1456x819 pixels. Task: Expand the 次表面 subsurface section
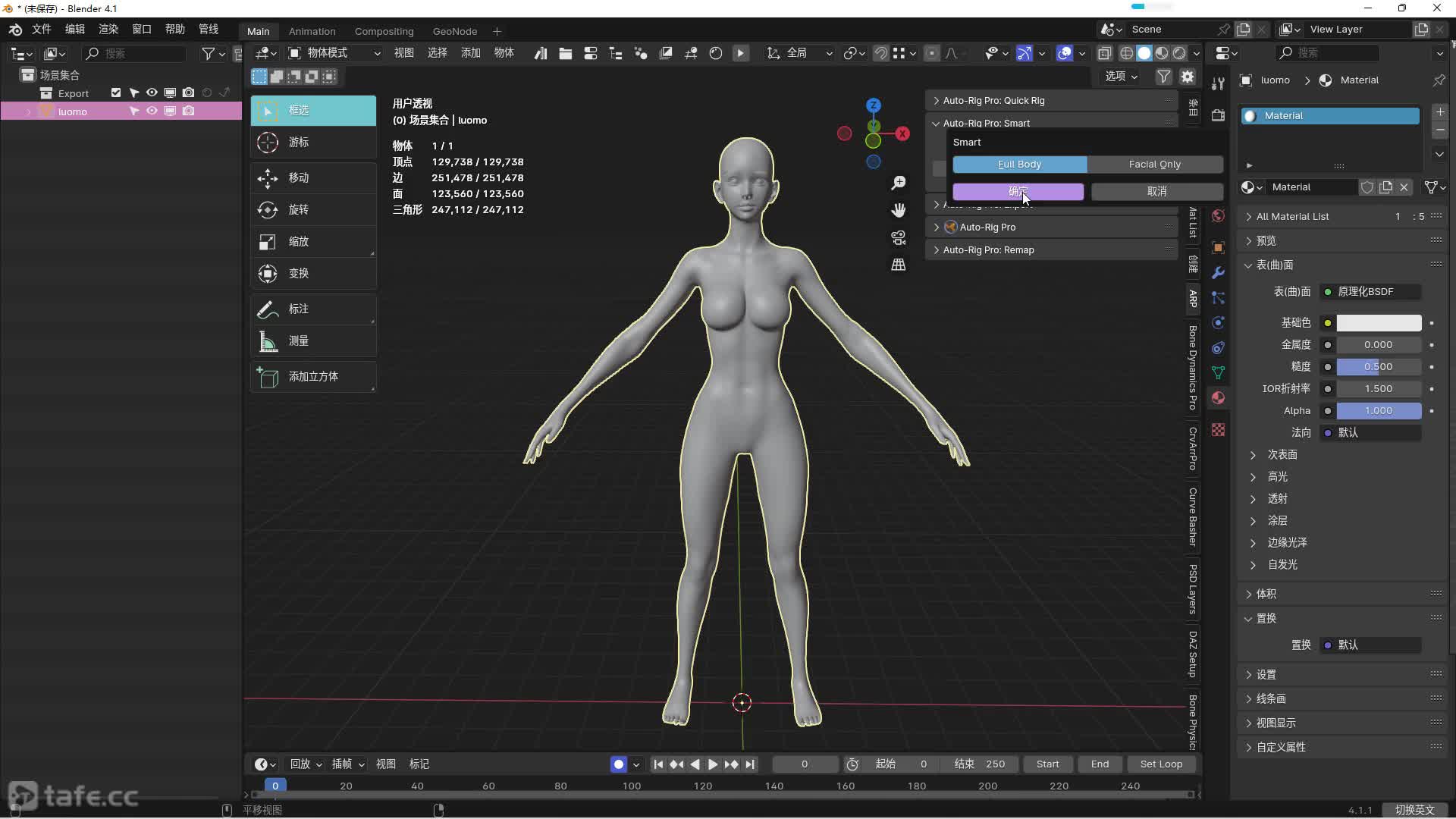(1282, 455)
